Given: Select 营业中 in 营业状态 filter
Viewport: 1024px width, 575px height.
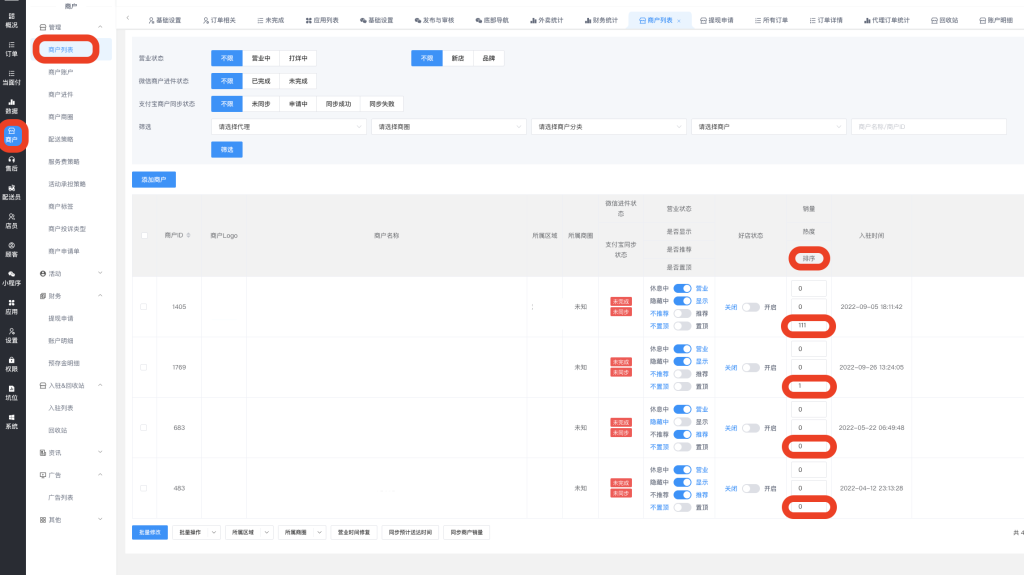Looking at the screenshot, I should coord(260,59).
